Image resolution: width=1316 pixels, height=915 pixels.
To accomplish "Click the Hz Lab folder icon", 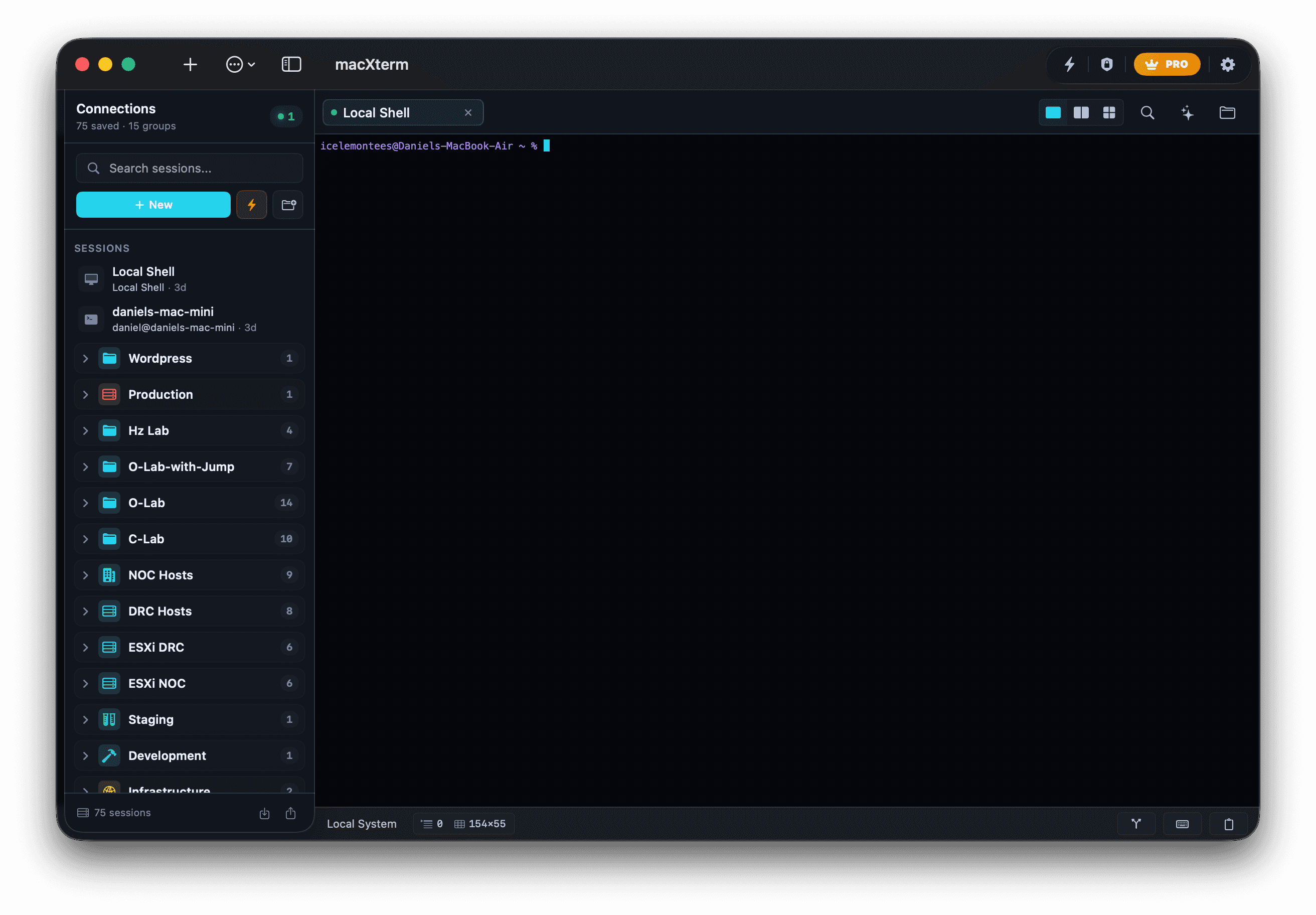I will 109,430.
